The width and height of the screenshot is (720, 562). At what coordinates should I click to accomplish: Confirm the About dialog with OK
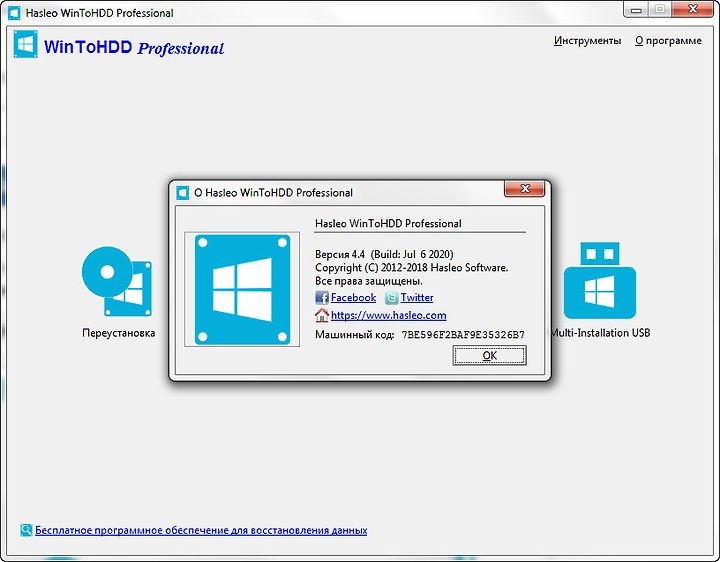tap(489, 355)
